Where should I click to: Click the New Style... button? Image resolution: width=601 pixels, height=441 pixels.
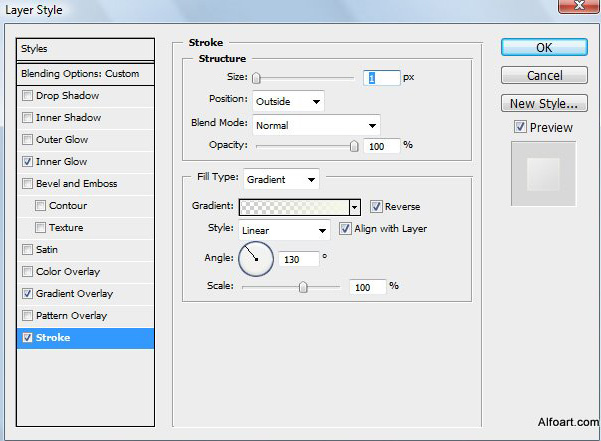[x=544, y=103]
